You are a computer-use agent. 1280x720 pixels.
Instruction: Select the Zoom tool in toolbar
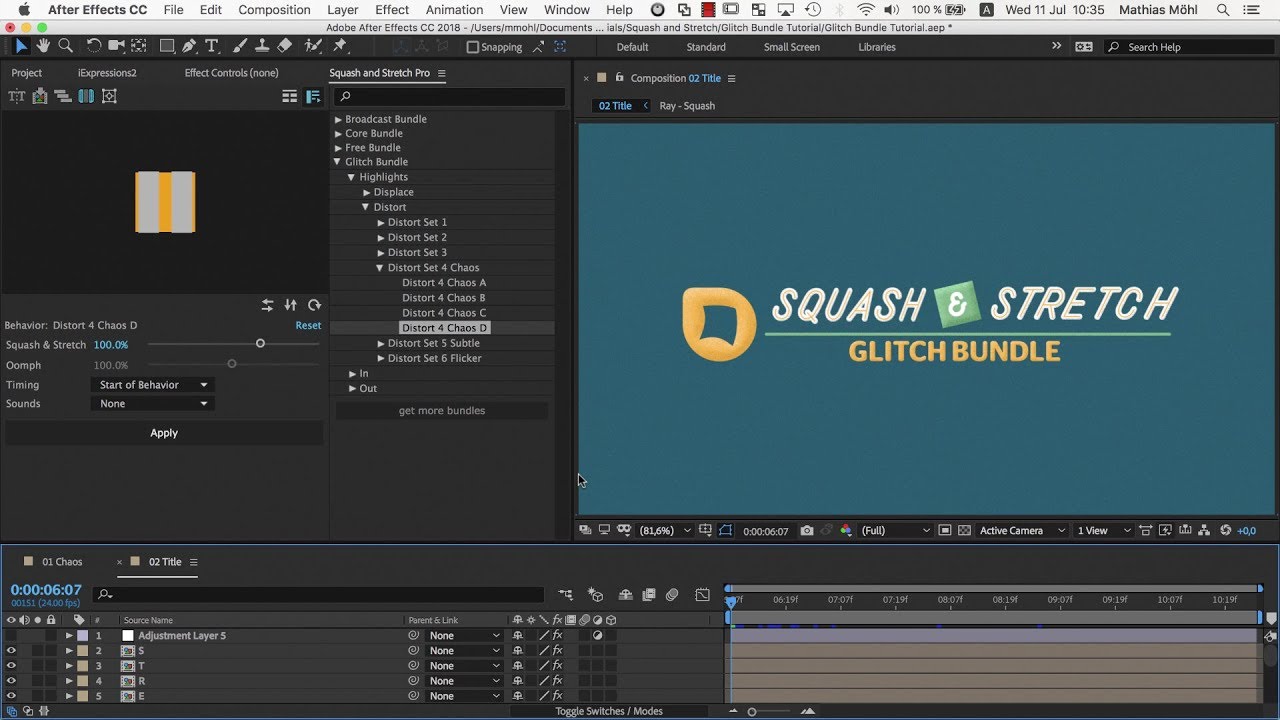pyautogui.click(x=65, y=46)
